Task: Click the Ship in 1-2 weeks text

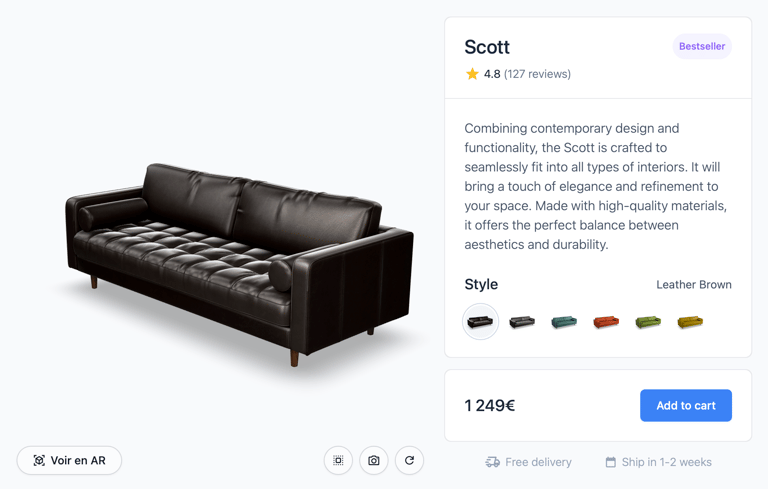Action: coord(666,462)
